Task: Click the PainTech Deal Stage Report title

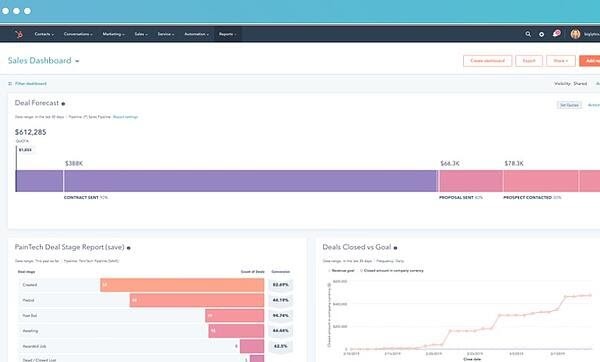Action: pos(70,247)
